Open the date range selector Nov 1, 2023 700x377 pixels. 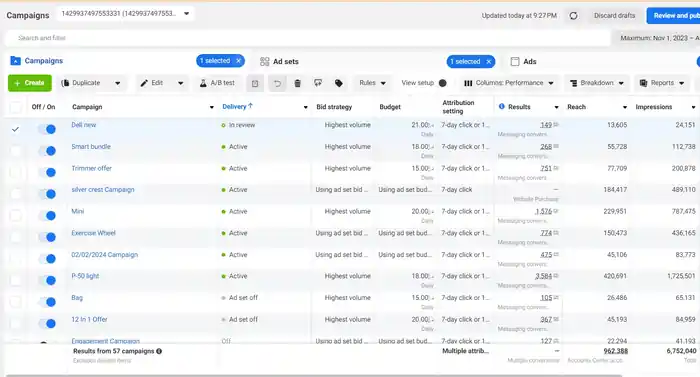pyautogui.click(x=657, y=38)
